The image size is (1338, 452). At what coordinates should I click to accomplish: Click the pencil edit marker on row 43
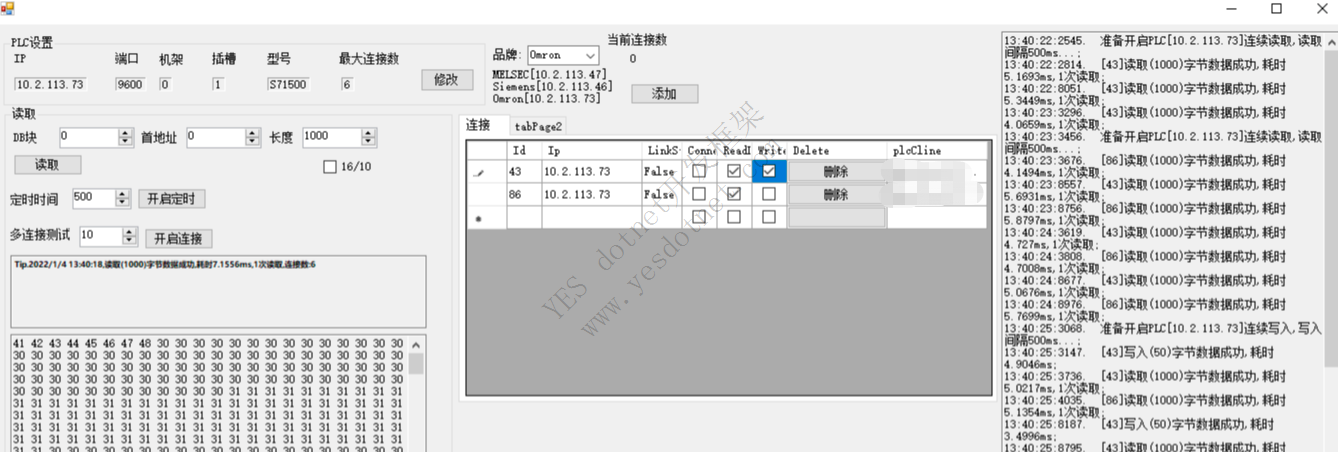(479, 173)
